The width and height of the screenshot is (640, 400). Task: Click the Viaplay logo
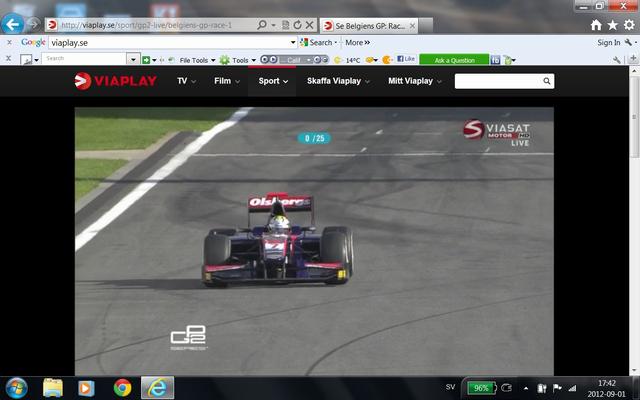coord(115,81)
